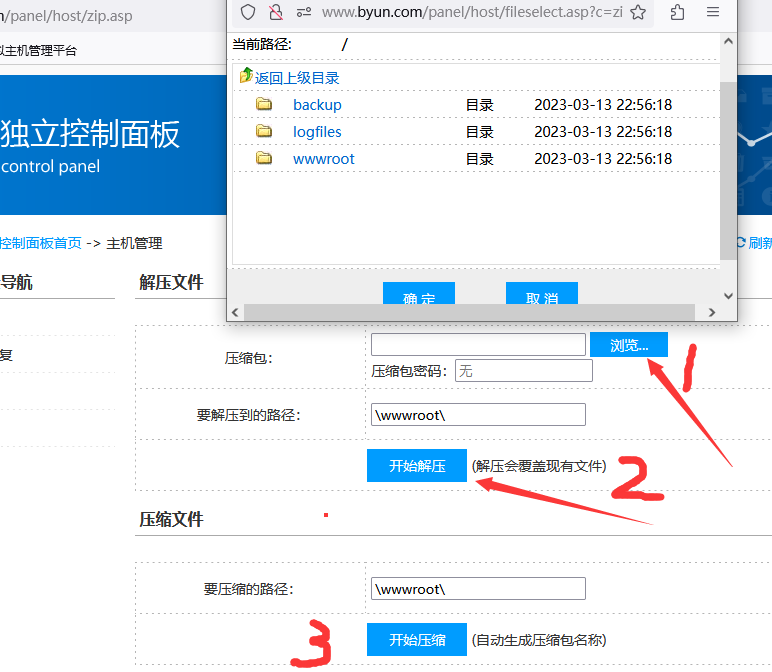Click the backup folder icon
This screenshot has height=672, width=772.
[x=264, y=105]
